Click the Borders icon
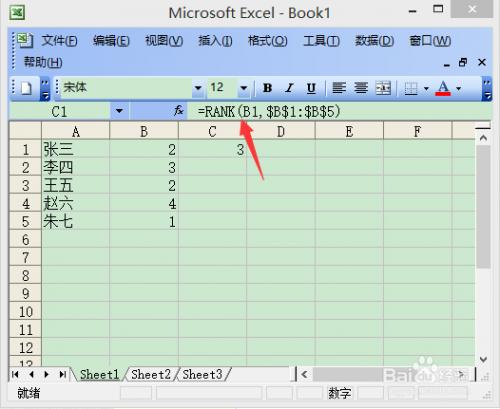 [411, 89]
